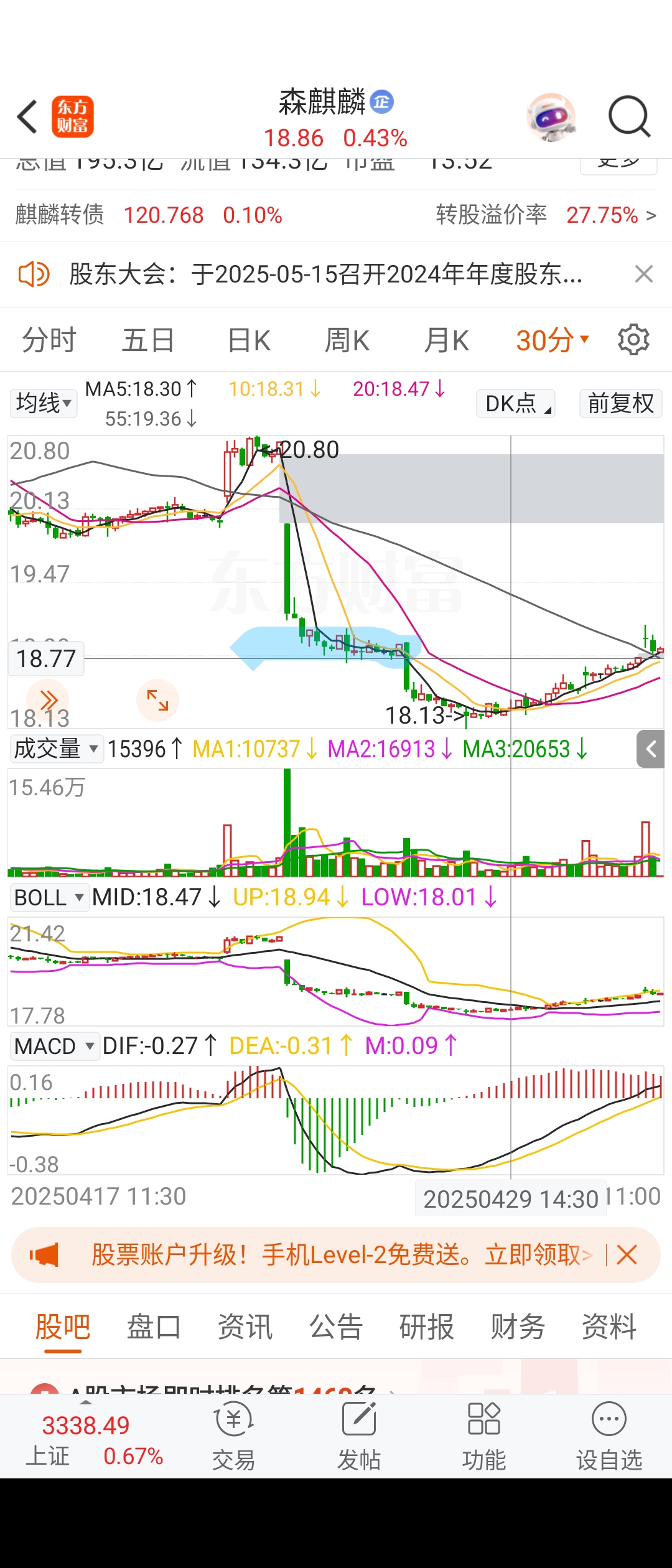Select the 股吧 tab
The image size is (672, 1568).
(x=63, y=1327)
